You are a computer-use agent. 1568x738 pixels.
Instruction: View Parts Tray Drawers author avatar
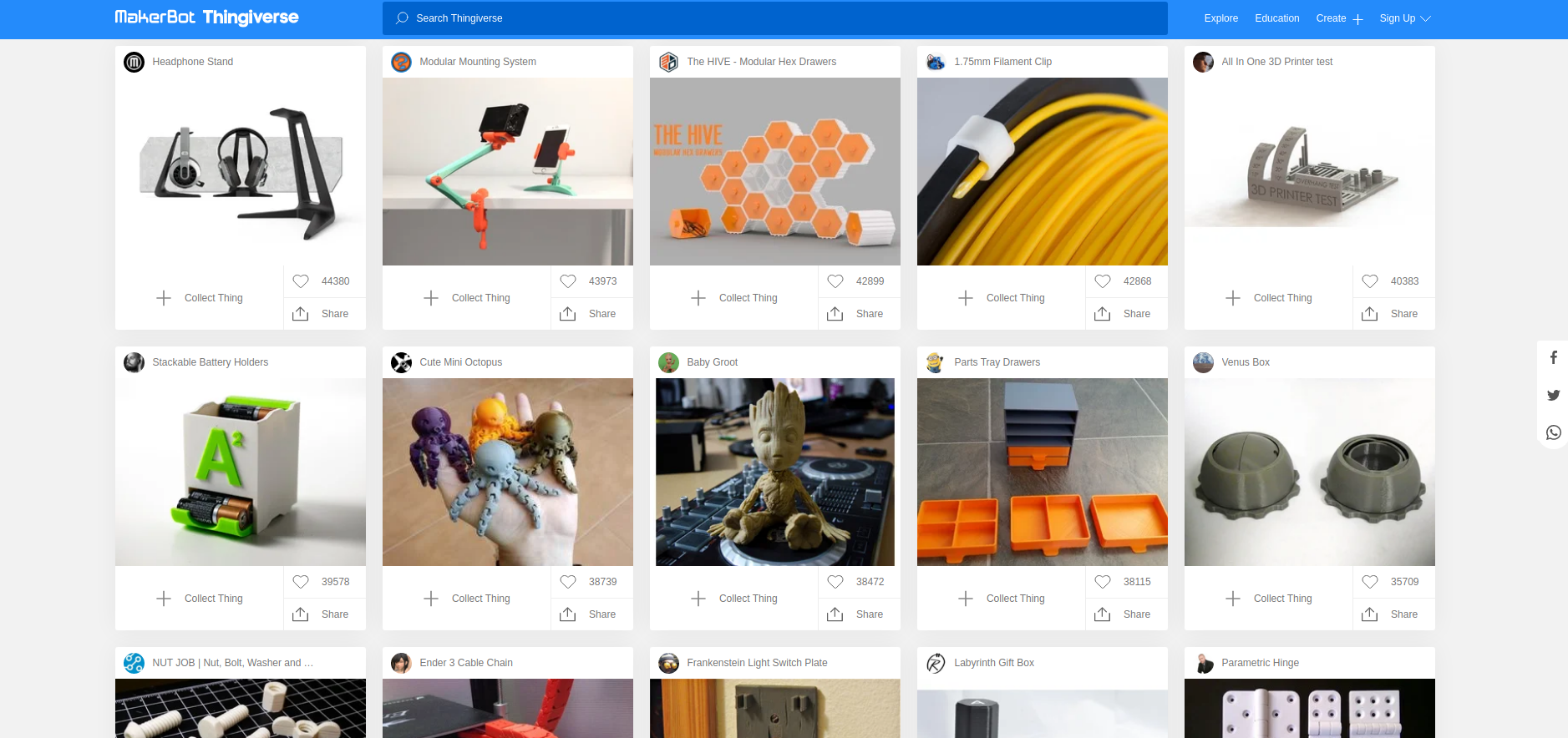pos(936,362)
